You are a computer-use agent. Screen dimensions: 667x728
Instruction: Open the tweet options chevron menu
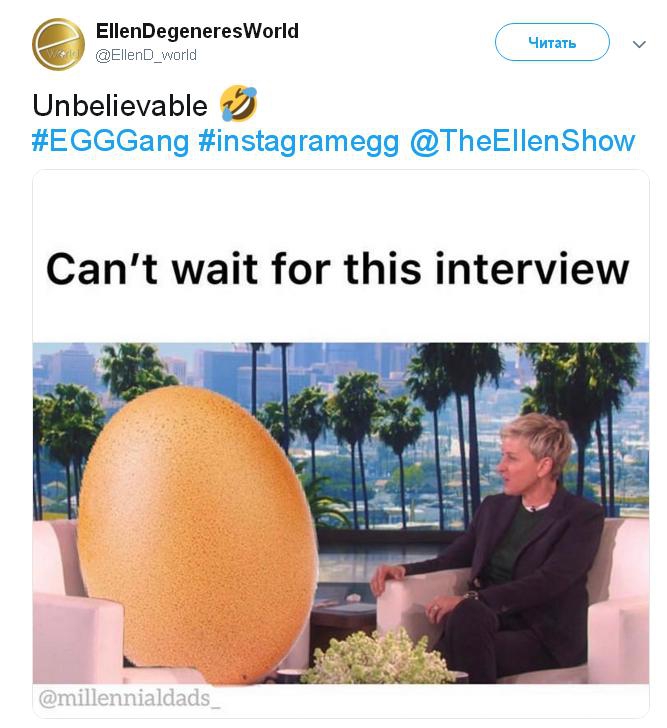[640, 44]
